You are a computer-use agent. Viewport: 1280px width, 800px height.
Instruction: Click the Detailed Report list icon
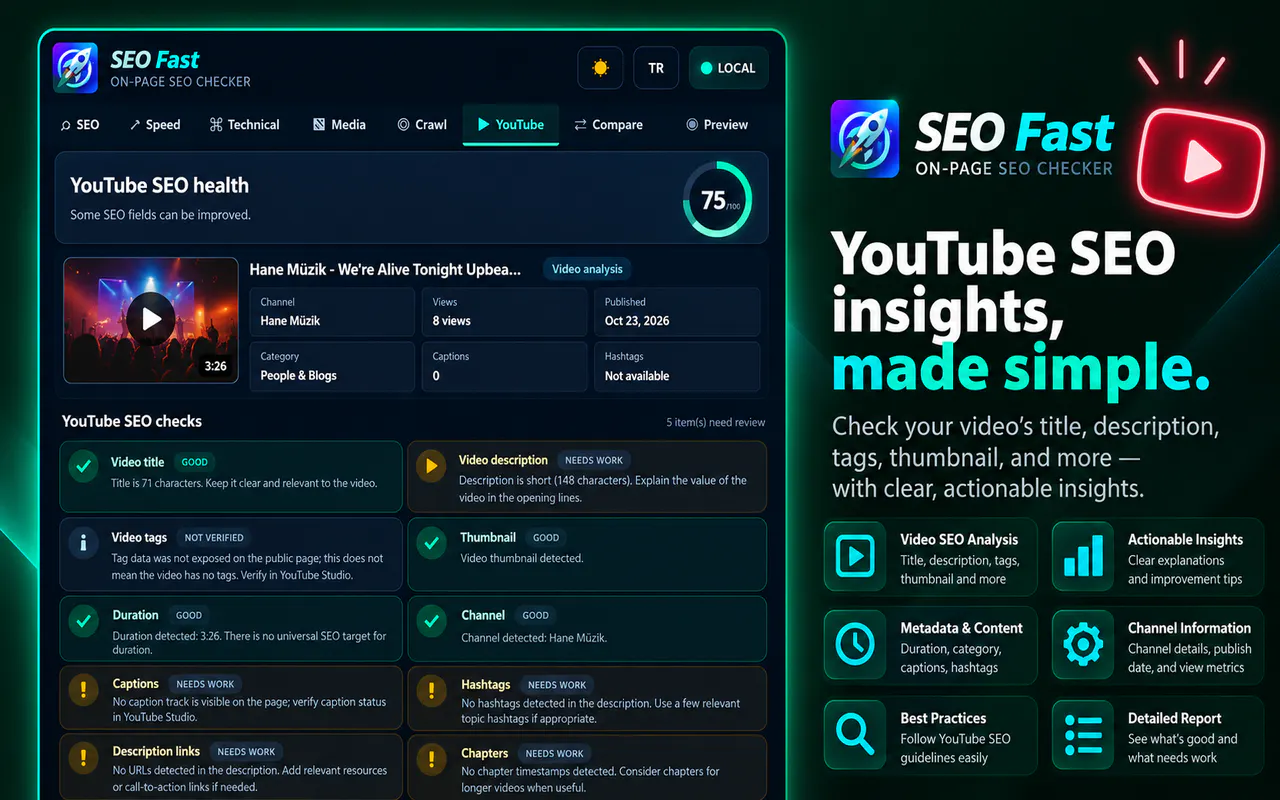point(1083,734)
